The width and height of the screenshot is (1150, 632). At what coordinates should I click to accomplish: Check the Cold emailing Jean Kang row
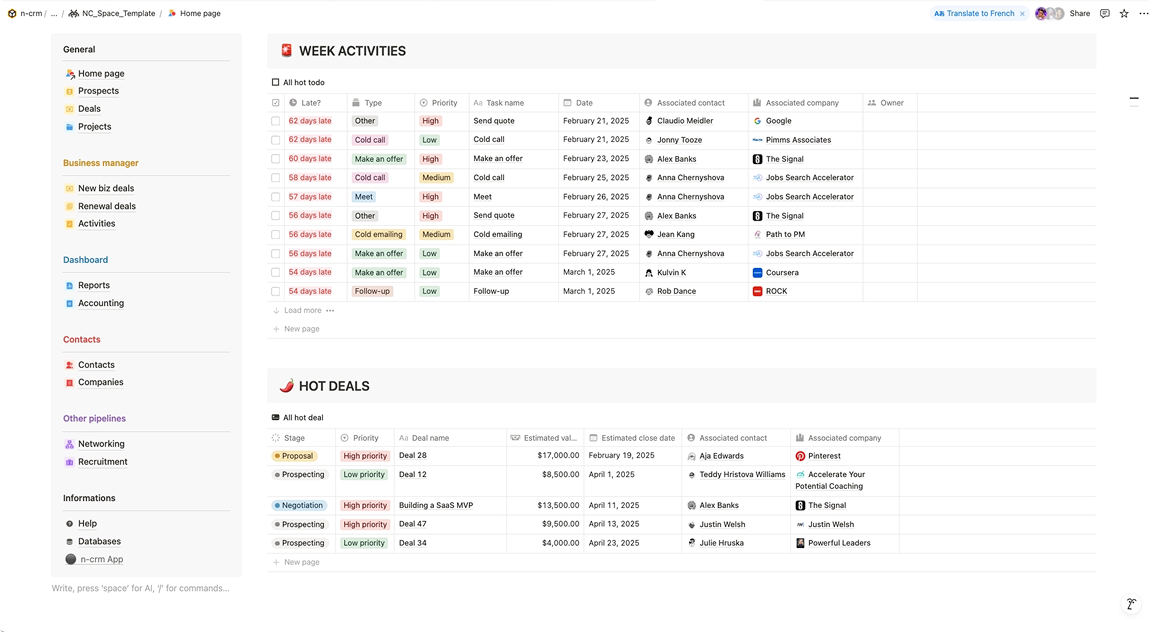click(x=276, y=235)
